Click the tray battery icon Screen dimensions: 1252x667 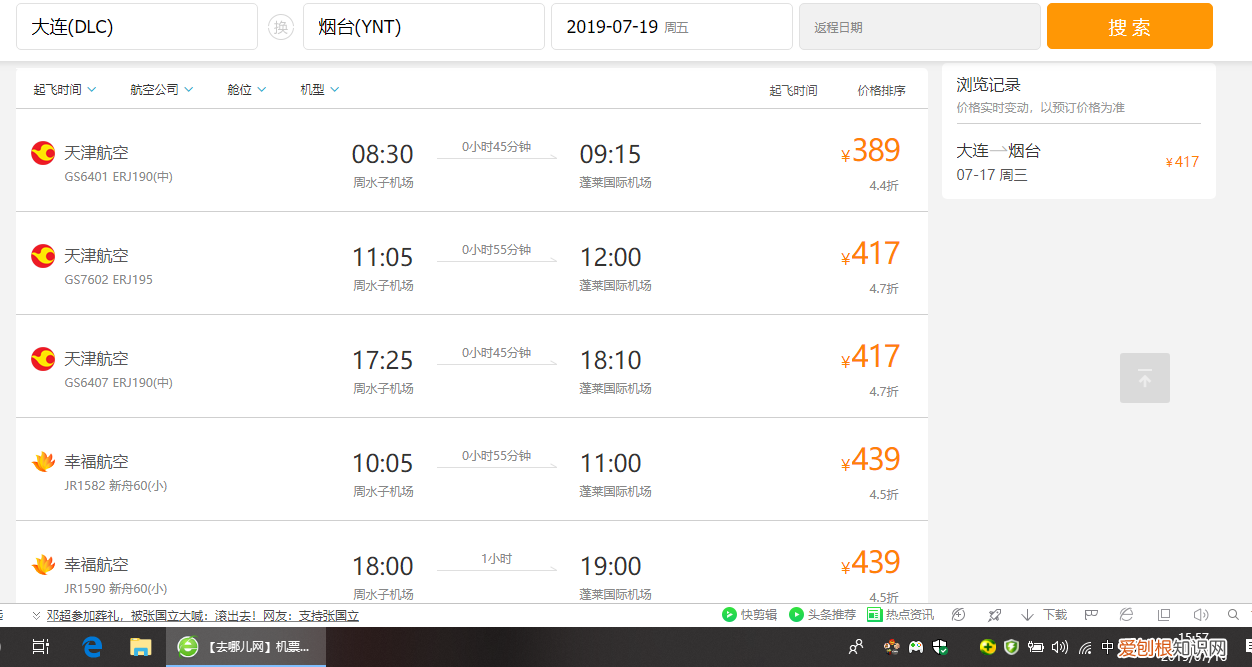(1036, 647)
